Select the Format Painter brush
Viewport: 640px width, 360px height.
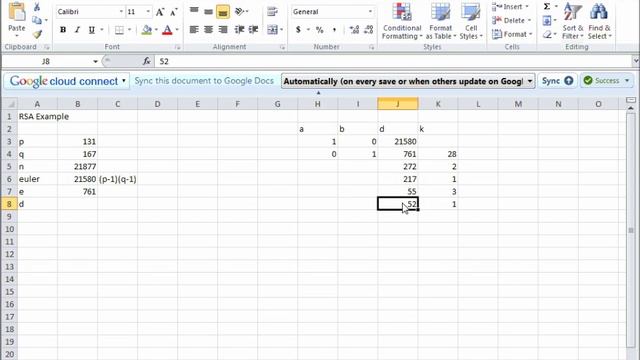[38, 34]
